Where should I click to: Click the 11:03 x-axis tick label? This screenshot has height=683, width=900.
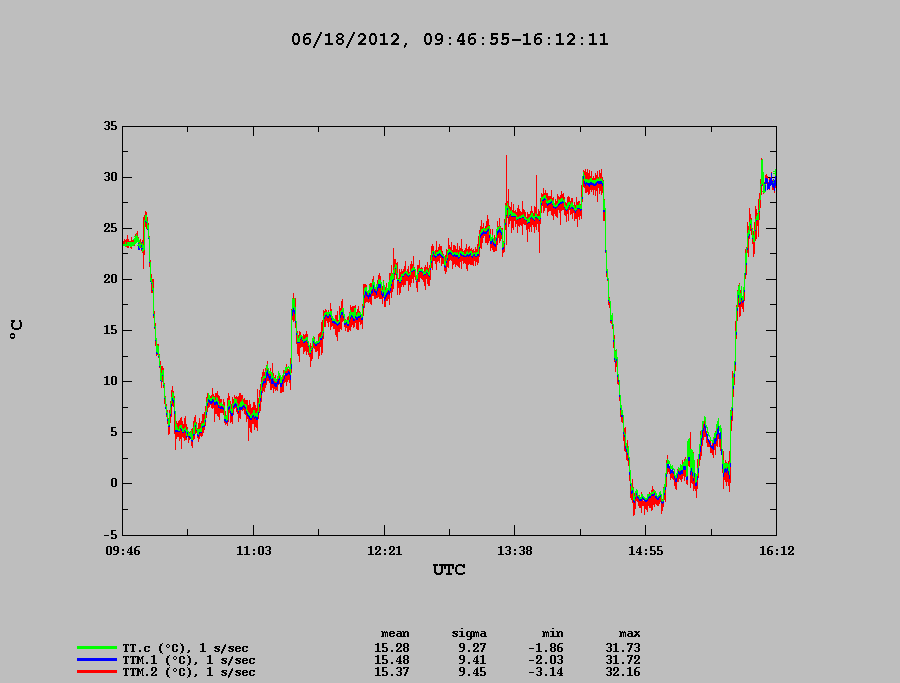pos(254,551)
